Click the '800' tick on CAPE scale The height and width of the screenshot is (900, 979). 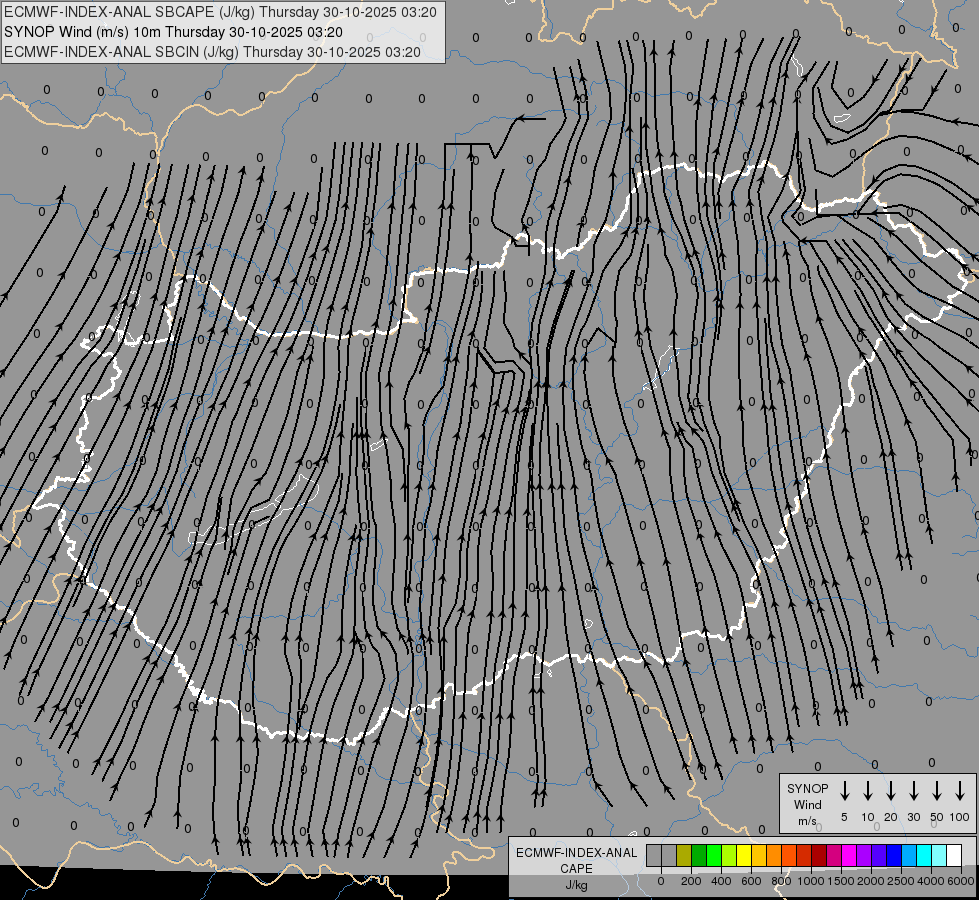781,881
